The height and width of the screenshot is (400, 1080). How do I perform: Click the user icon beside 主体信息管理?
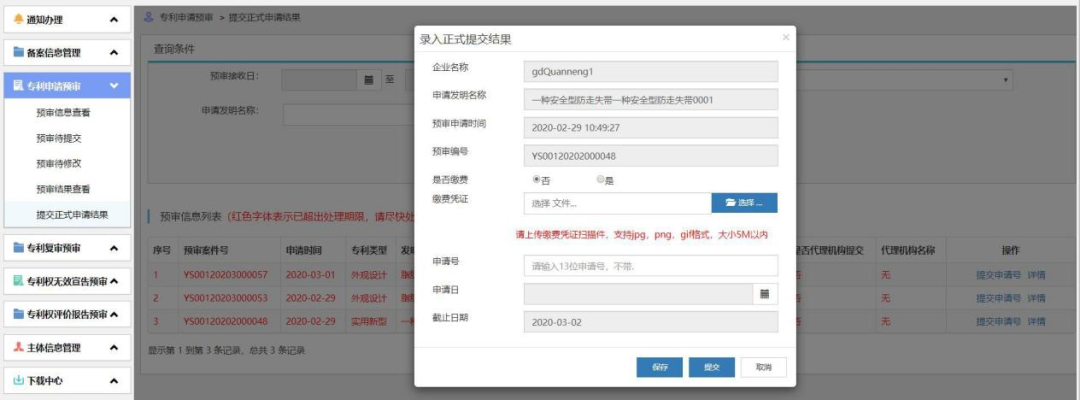coord(18,348)
